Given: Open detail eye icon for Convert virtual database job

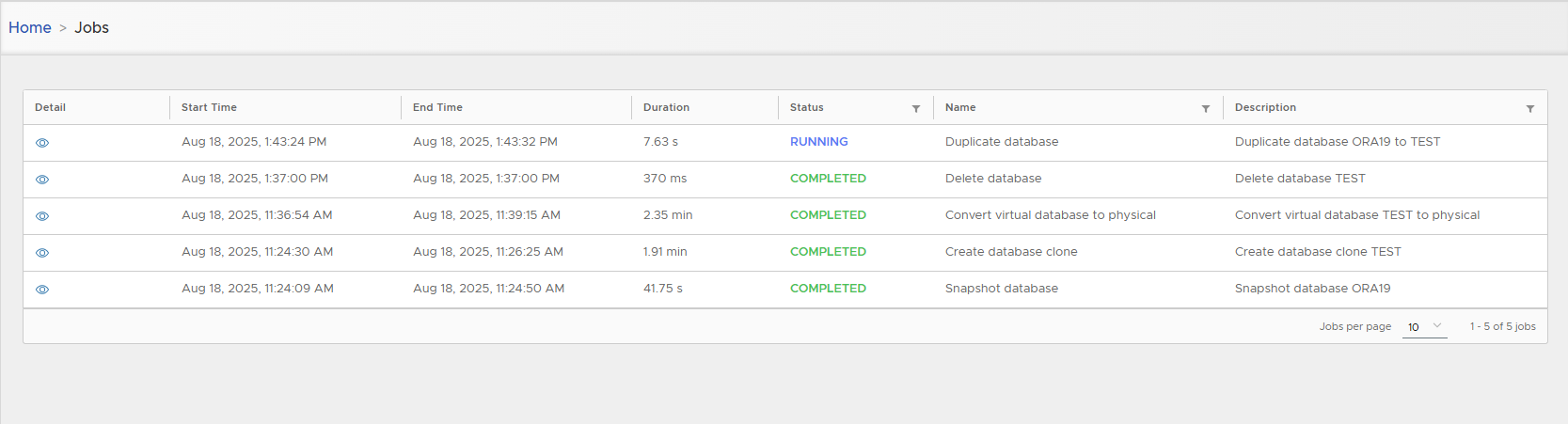Looking at the screenshot, I should click(x=42, y=216).
